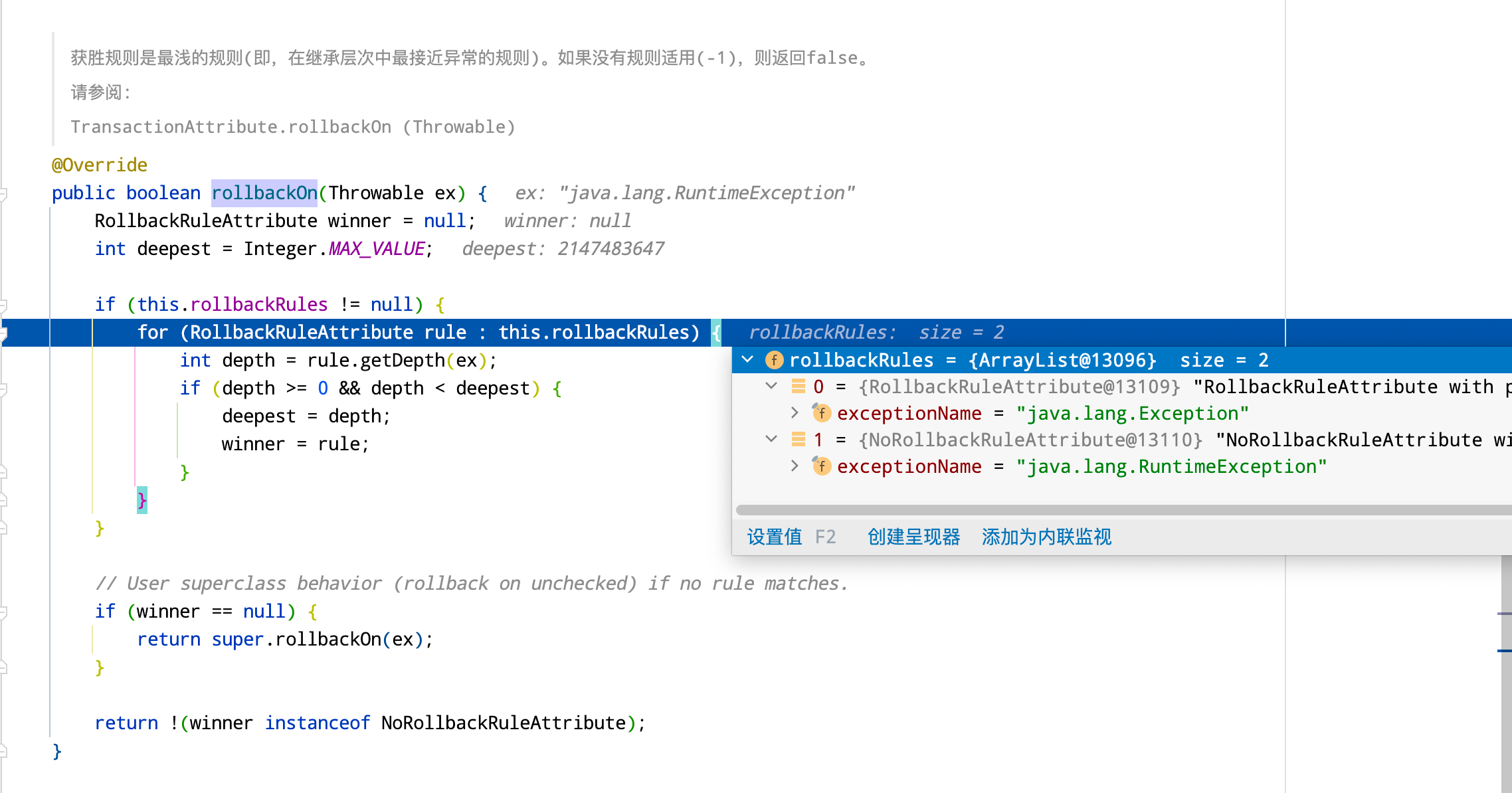This screenshot has width=1512, height=793.
Task: Click fold marker on rollbackOn method line
Action: [x=3, y=194]
